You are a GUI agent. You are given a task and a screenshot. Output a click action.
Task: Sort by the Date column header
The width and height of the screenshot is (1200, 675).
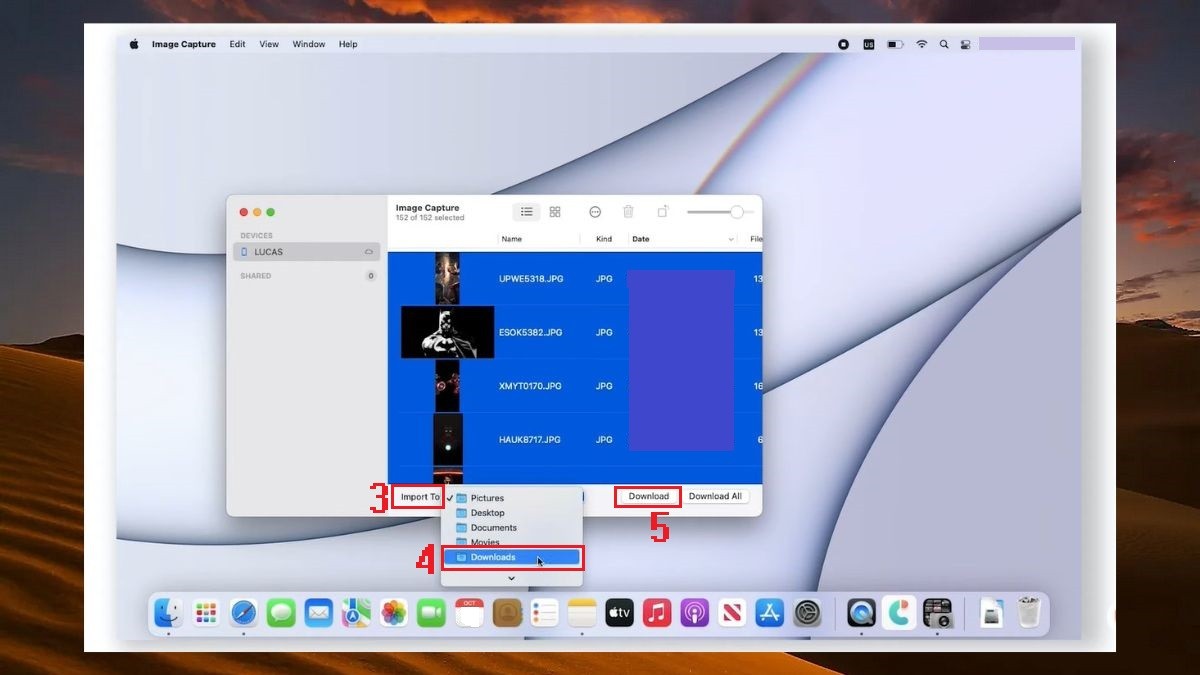point(641,239)
